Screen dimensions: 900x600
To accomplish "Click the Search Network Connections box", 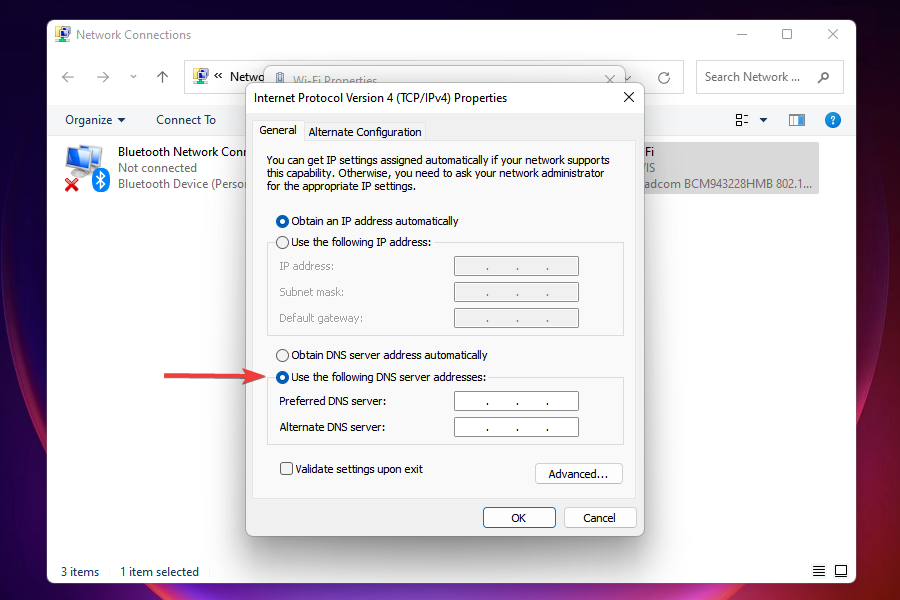I will [x=769, y=77].
